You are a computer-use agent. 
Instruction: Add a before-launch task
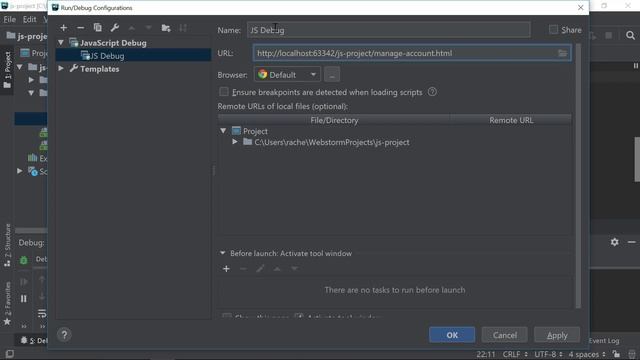pyautogui.click(x=226, y=269)
